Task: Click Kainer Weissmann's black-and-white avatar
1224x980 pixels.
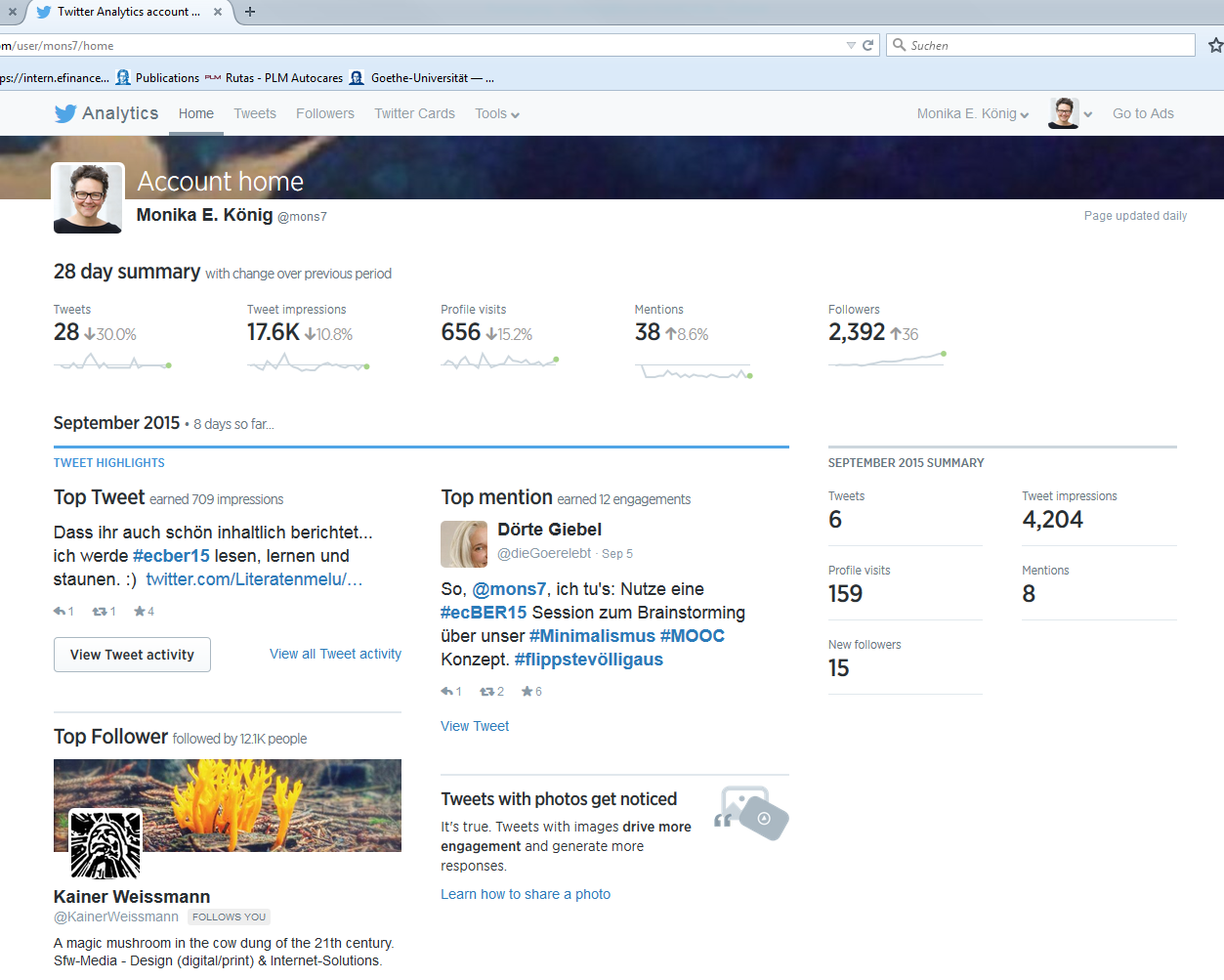Action: pyautogui.click(x=106, y=844)
